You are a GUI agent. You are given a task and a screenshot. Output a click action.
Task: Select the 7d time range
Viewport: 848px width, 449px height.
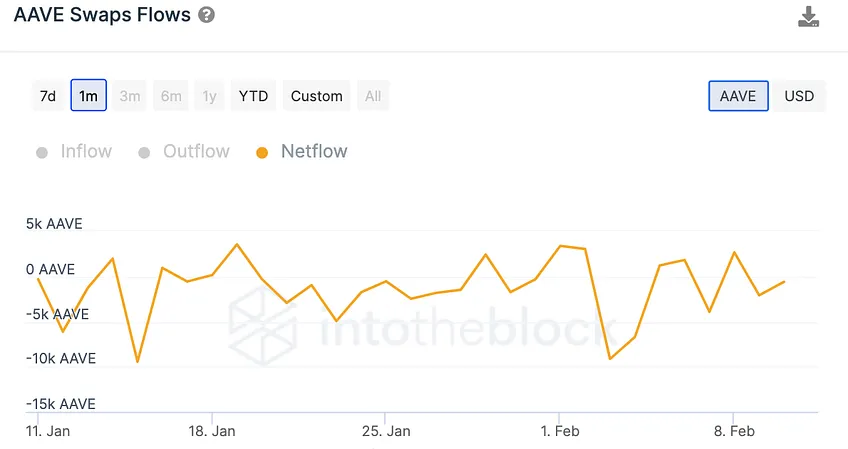point(48,96)
